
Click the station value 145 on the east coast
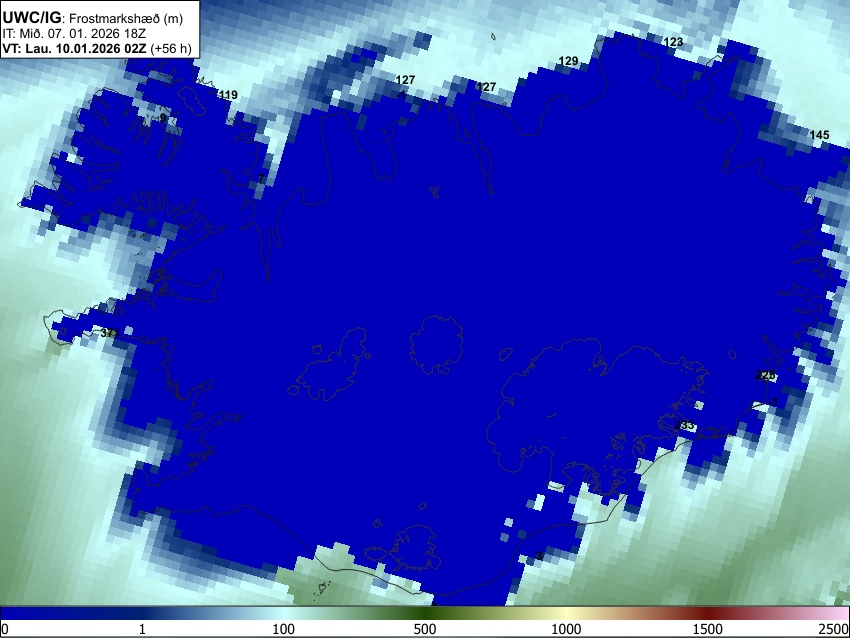point(819,135)
